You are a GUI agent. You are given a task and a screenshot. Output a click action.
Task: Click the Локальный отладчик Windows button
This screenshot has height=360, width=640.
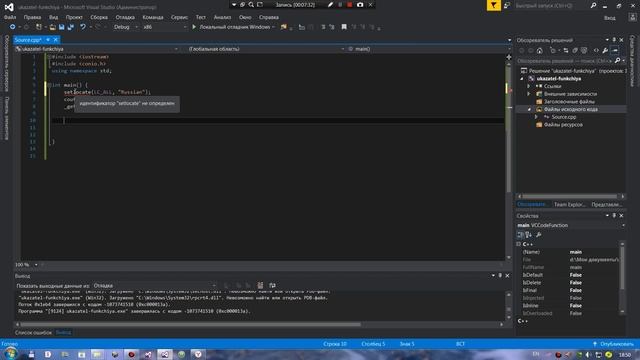pyautogui.click(x=233, y=27)
